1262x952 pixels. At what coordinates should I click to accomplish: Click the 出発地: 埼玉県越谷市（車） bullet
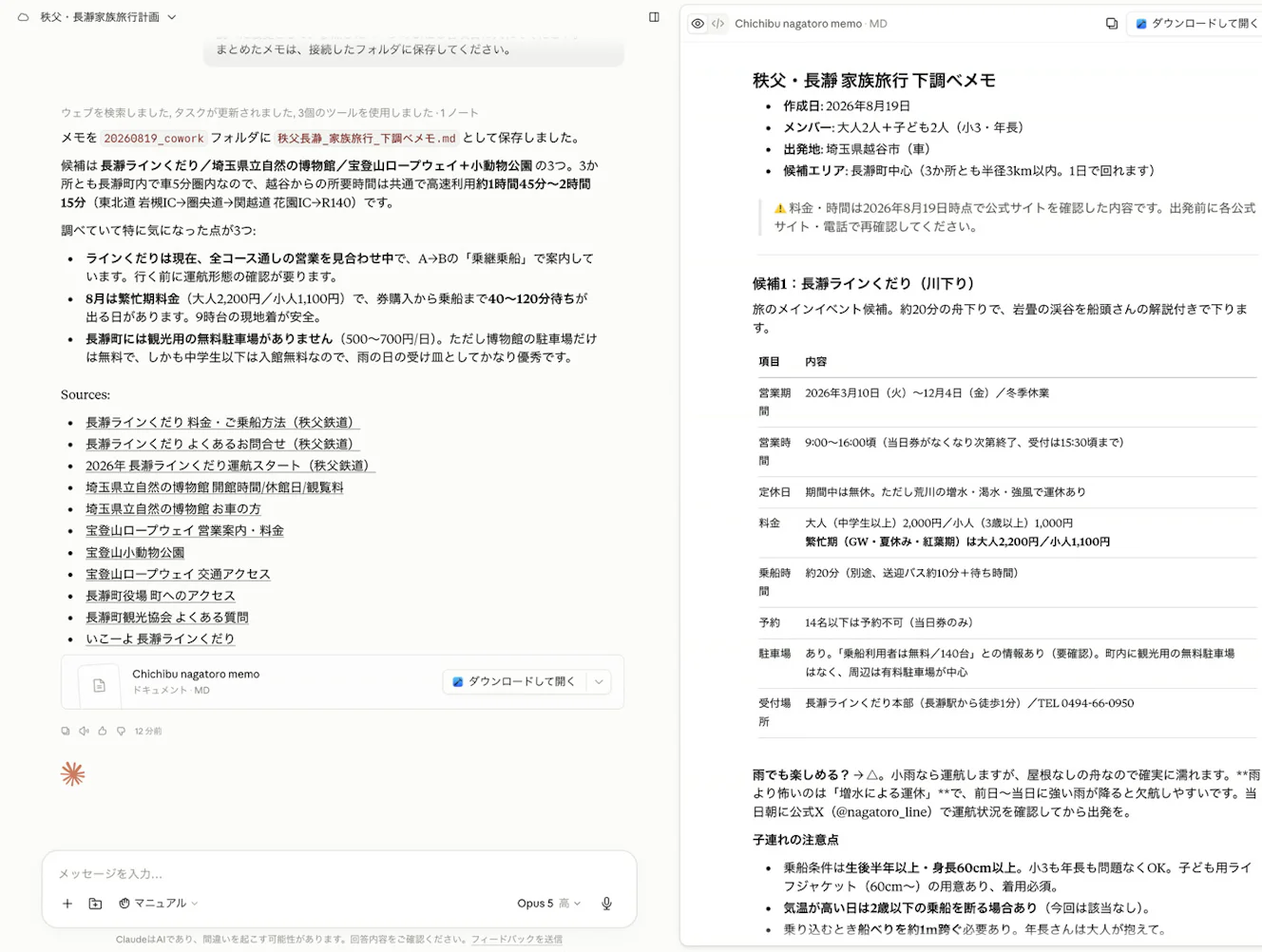click(856, 149)
